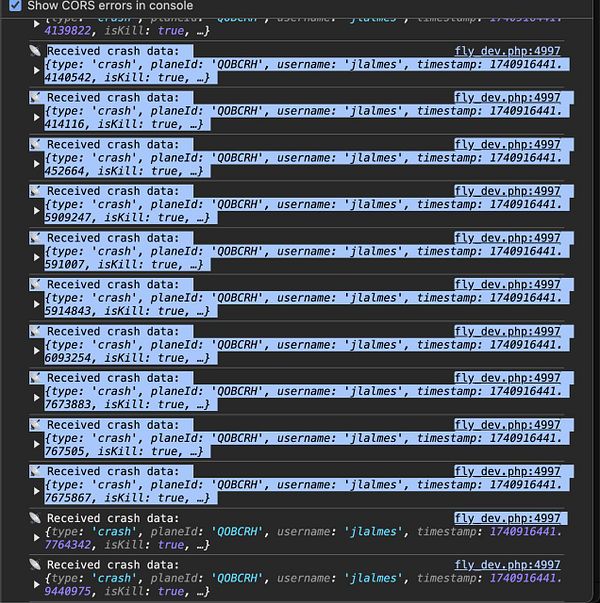This screenshot has width=600, height=603.
Task: Open fly_dev.php:4997 link for entry 414116
Action: pos(507,98)
